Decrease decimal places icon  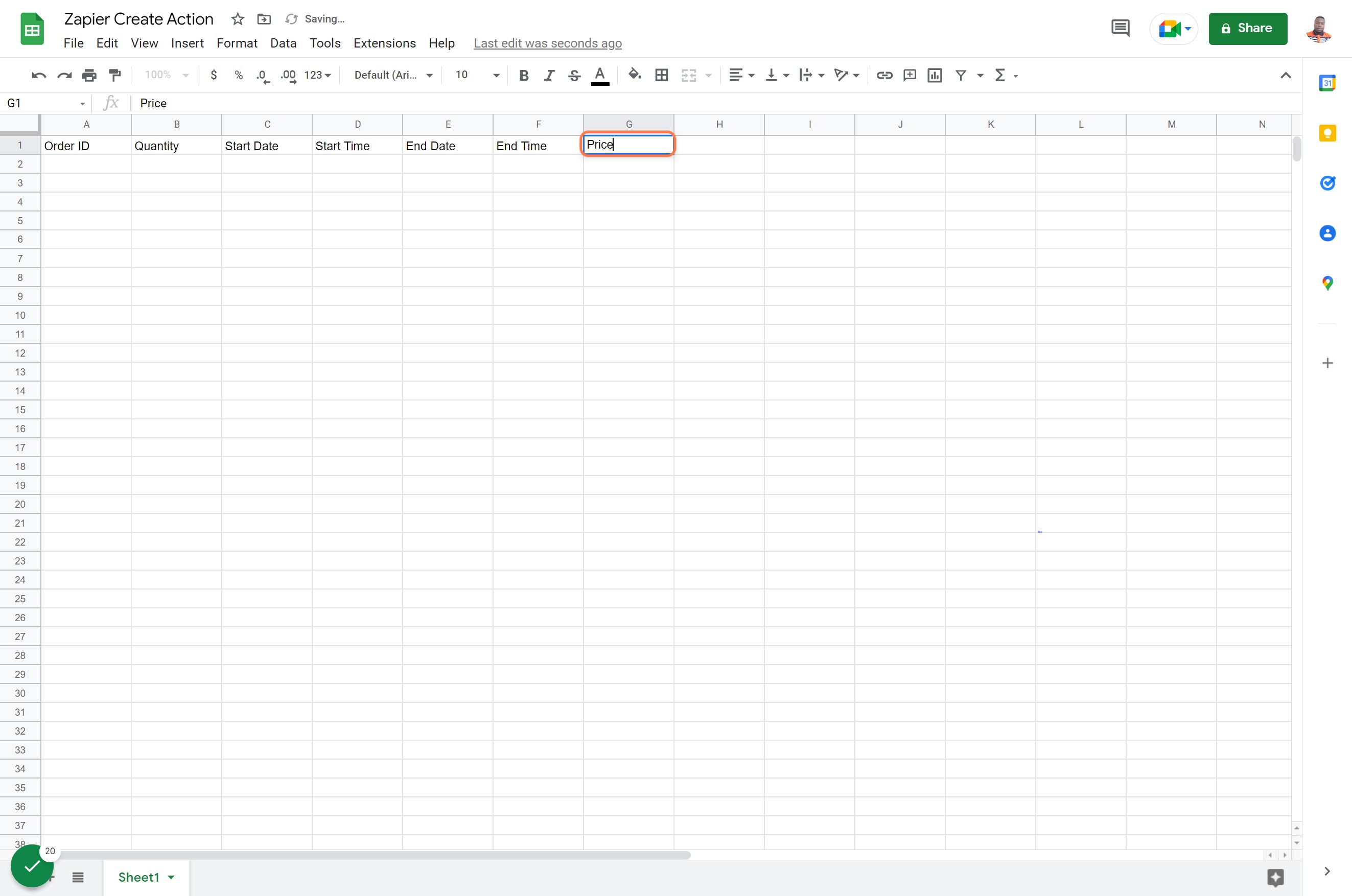[263, 76]
